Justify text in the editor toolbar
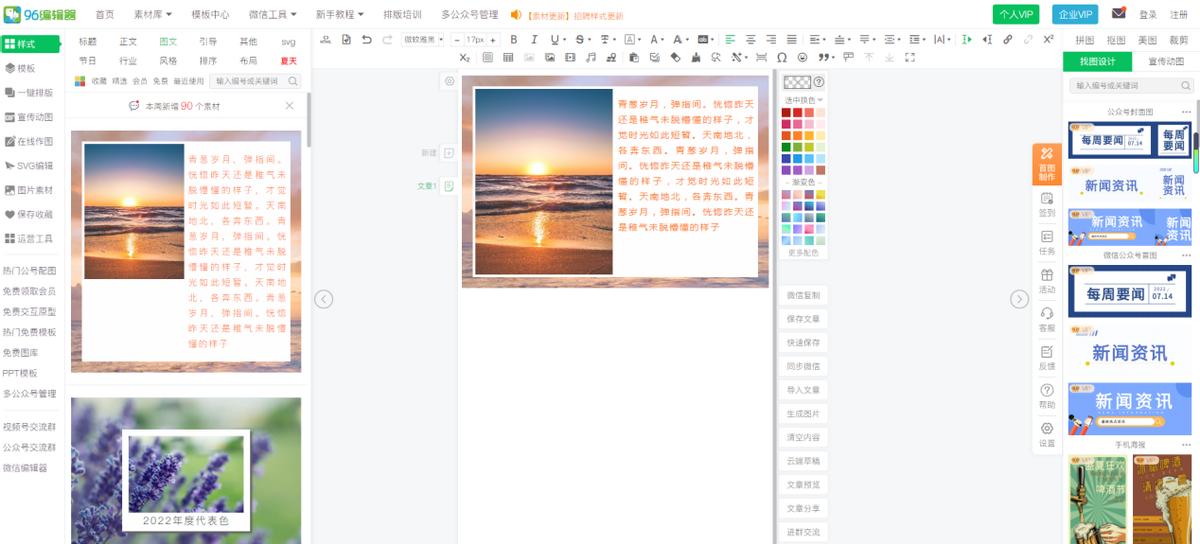 [x=792, y=40]
